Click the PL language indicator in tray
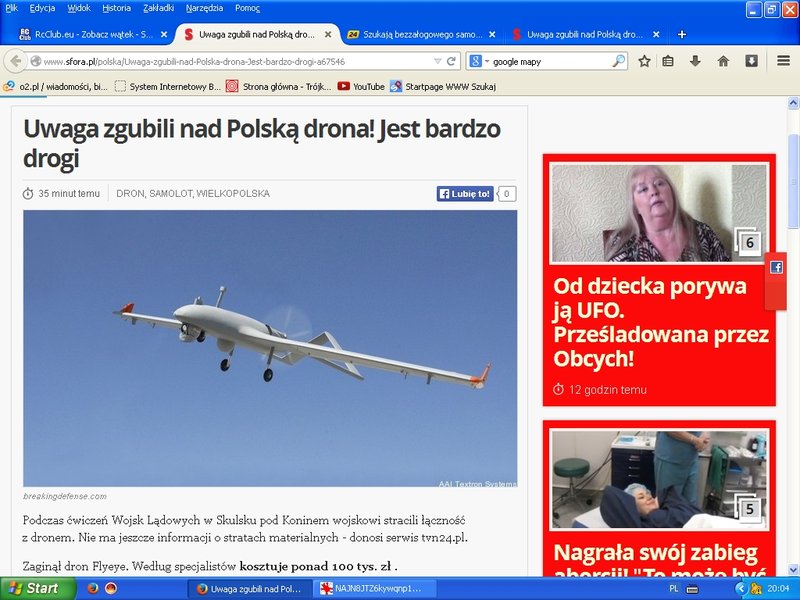Image resolution: width=800 pixels, height=600 pixels. (x=673, y=589)
